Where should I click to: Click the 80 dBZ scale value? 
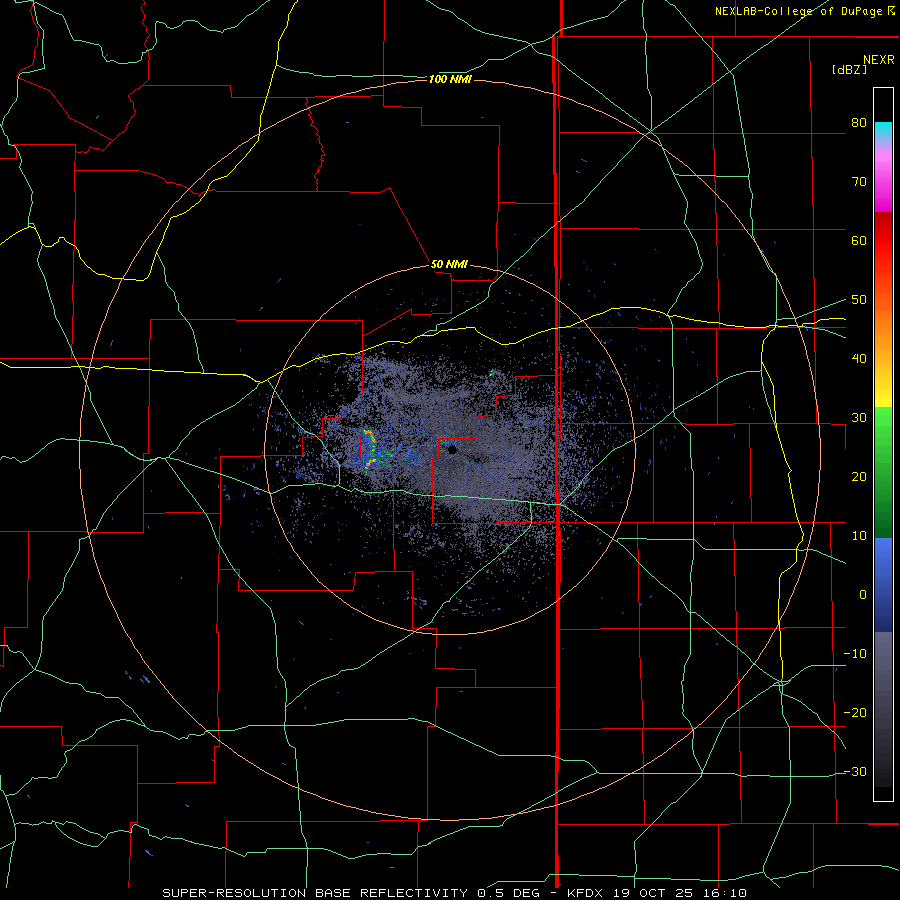pyautogui.click(x=859, y=123)
